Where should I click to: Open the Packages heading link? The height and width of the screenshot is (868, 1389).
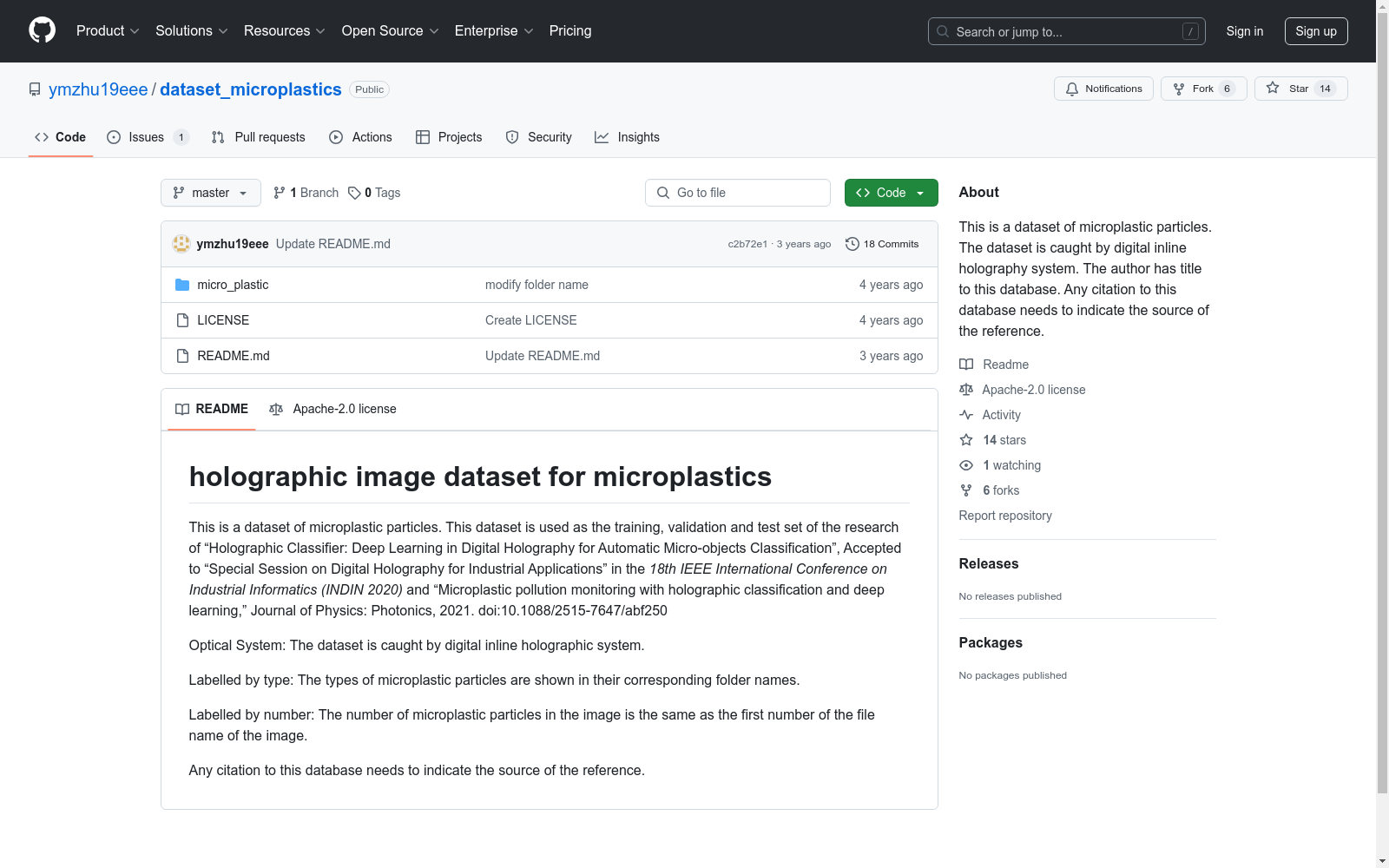point(991,643)
